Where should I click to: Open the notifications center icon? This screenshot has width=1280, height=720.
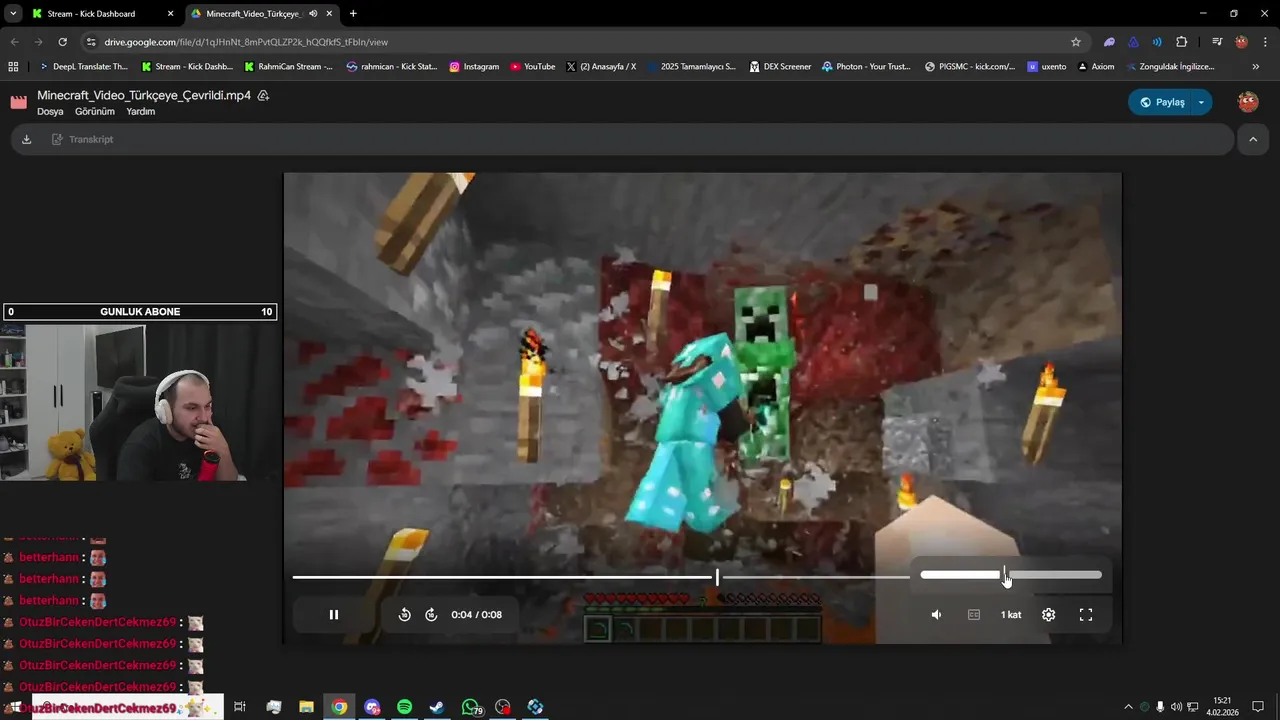1258,707
